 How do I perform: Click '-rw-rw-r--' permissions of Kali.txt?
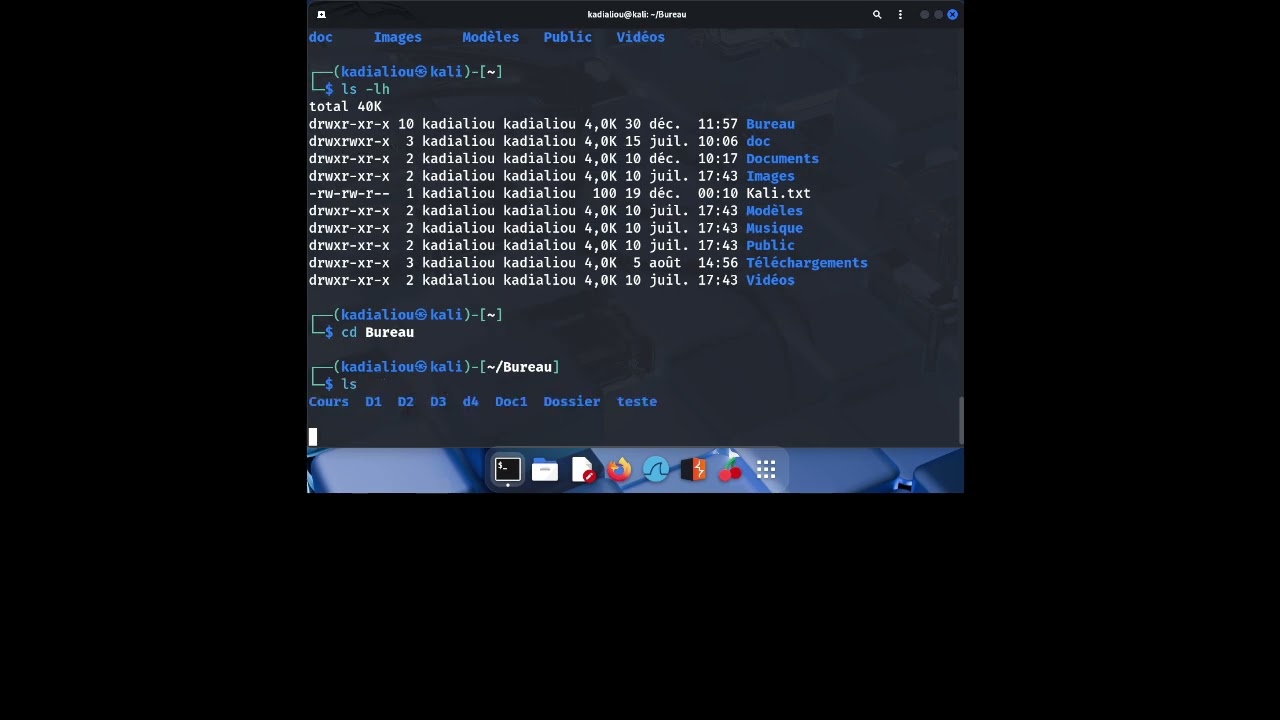click(349, 193)
